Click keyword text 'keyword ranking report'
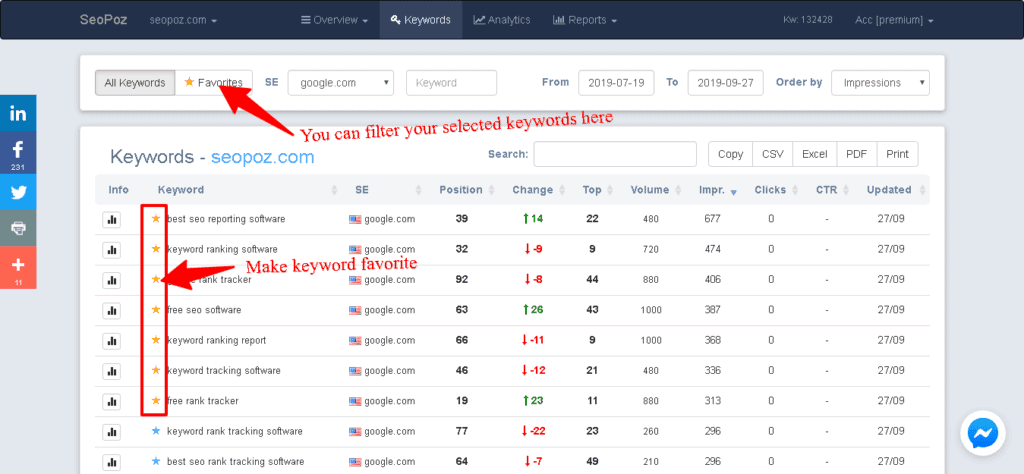The width and height of the screenshot is (1024, 474). click(x=216, y=341)
